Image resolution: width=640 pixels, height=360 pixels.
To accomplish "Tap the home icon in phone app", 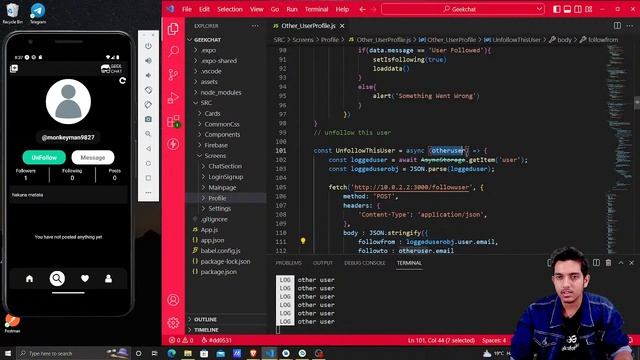I will pyautogui.click(x=29, y=279).
